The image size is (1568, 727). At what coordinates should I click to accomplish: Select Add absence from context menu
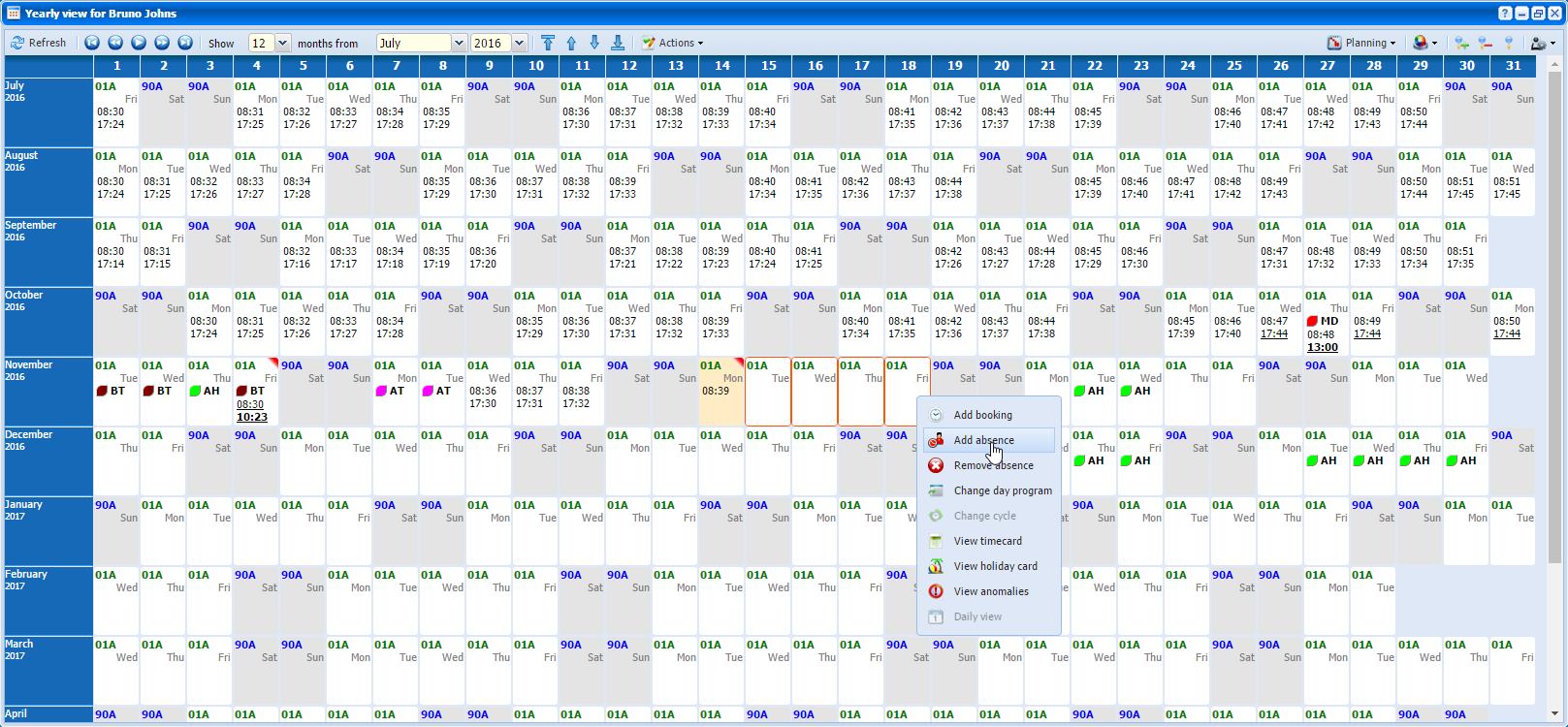(983, 440)
